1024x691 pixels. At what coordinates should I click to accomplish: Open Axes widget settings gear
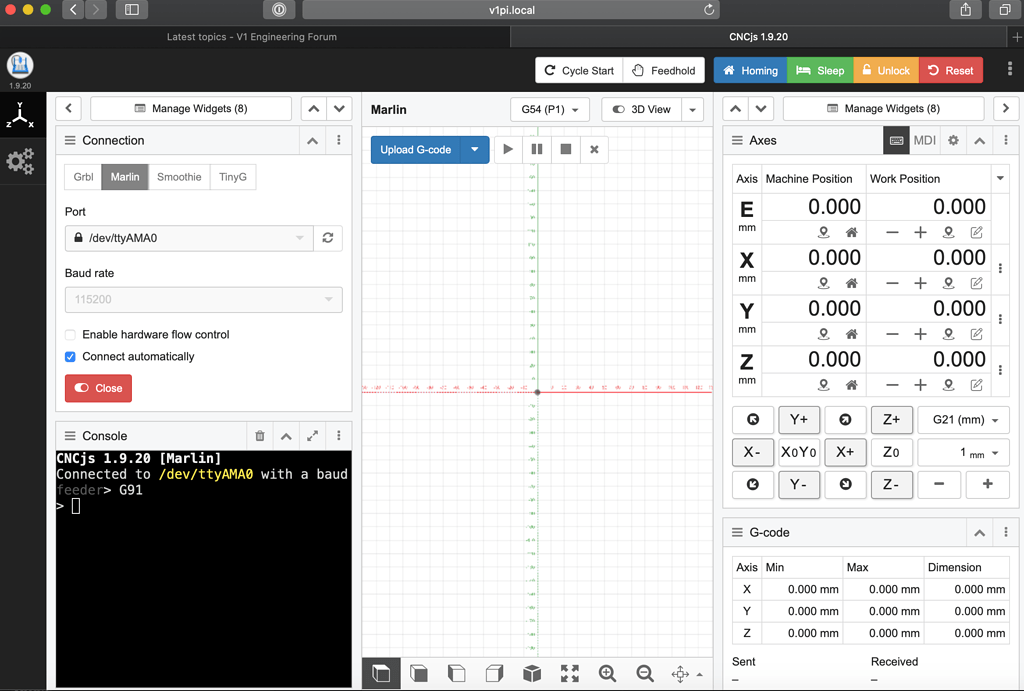(953, 140)
